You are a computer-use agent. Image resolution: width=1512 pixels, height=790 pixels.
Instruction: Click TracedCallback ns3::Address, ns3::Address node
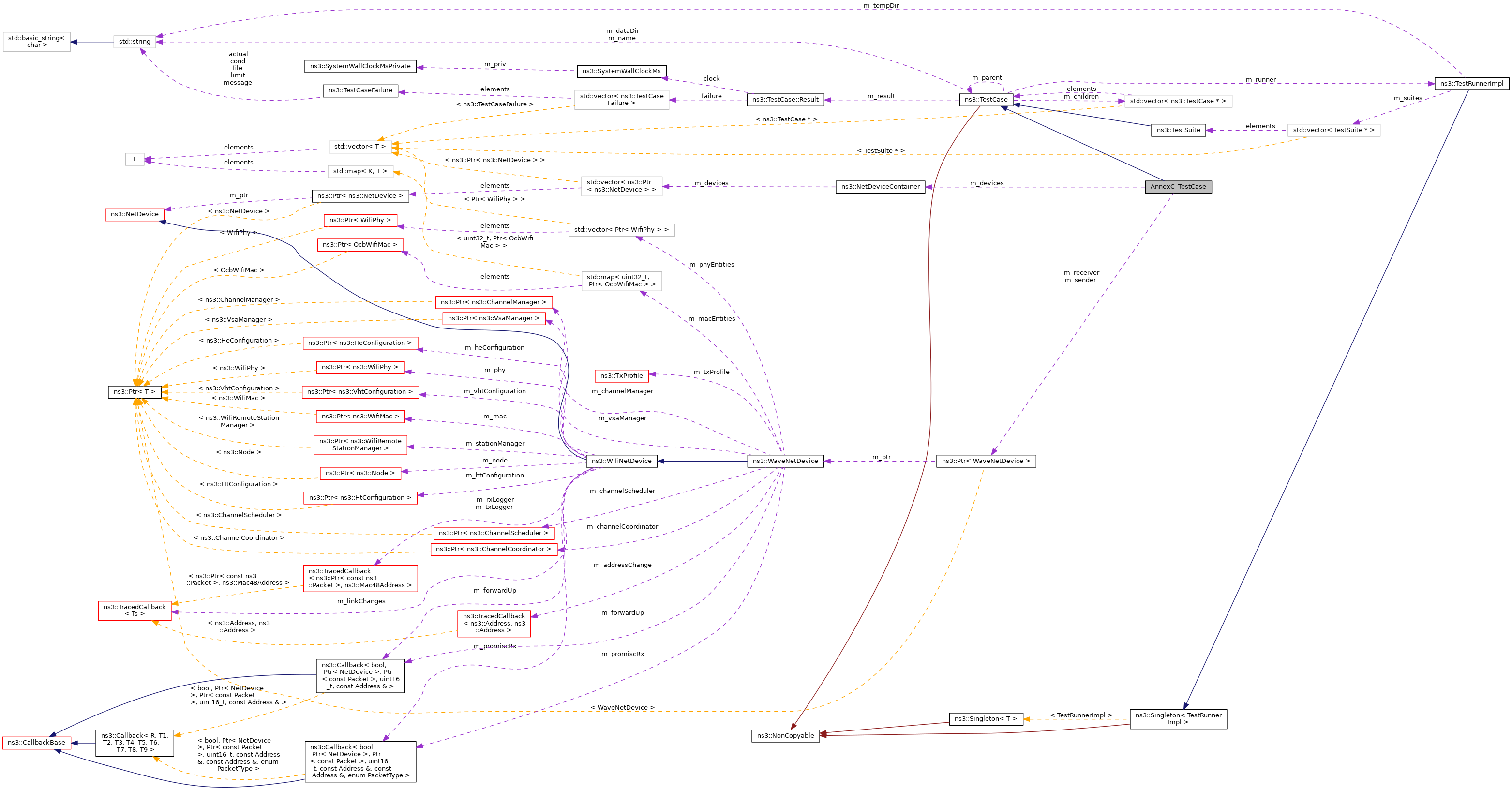(494, 623)
